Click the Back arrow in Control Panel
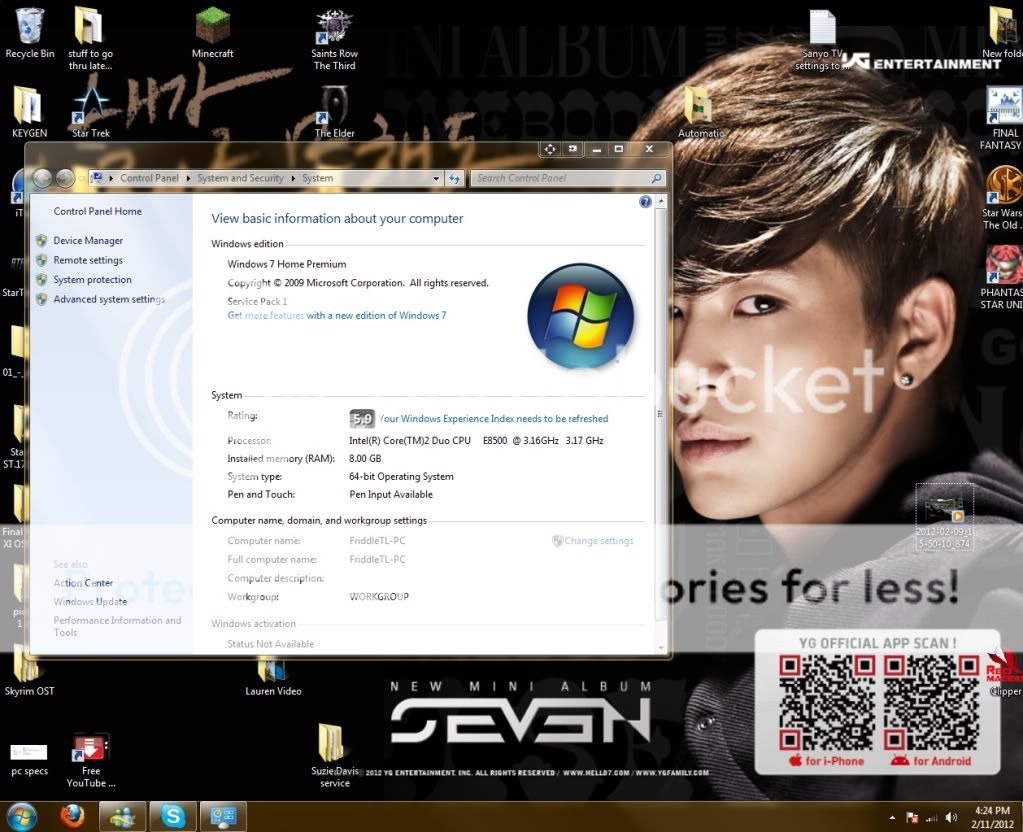Screen dimensions: 1023x832 coord(42,178)
